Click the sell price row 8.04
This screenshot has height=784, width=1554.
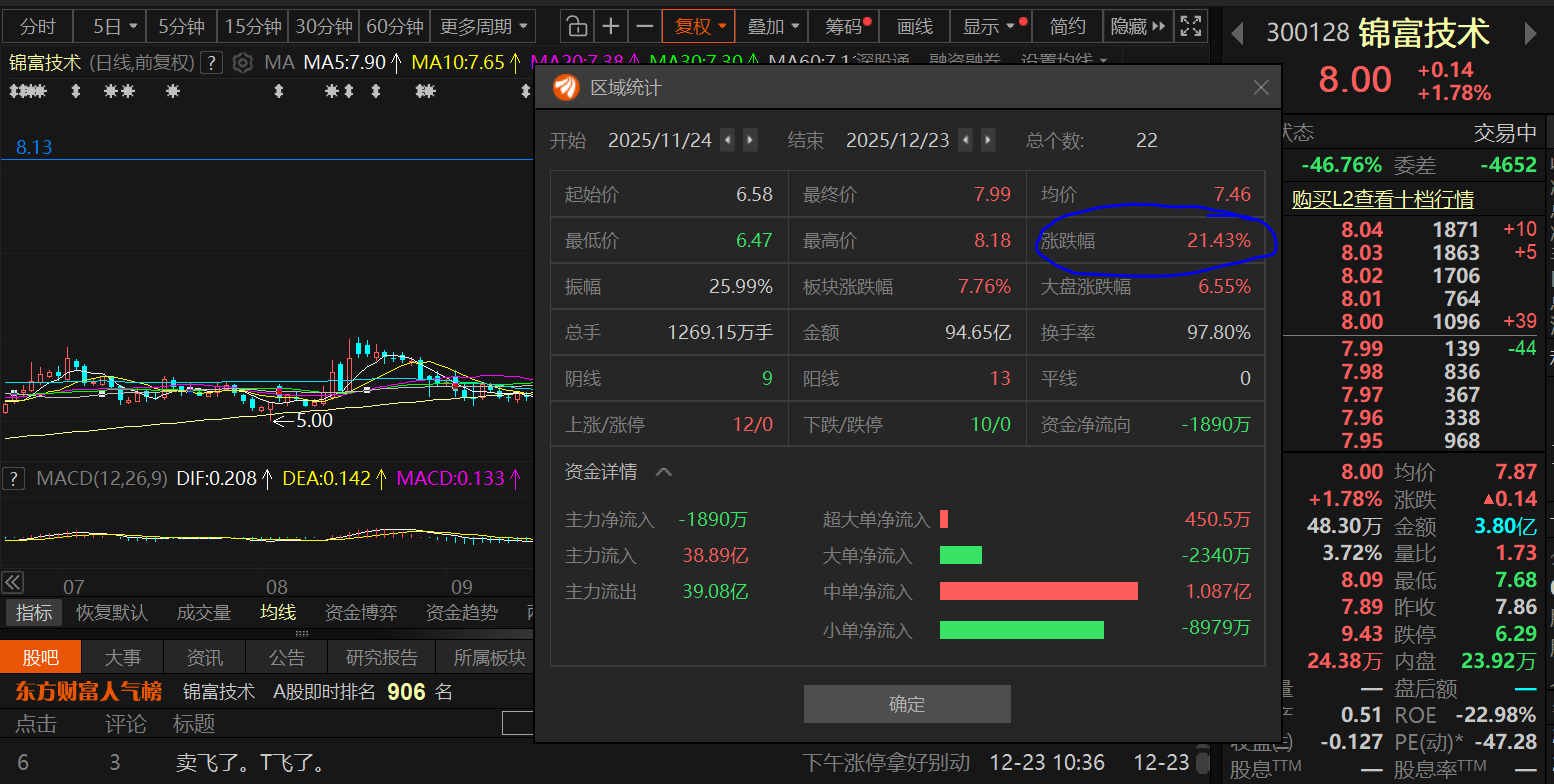tap(1412, 230)
